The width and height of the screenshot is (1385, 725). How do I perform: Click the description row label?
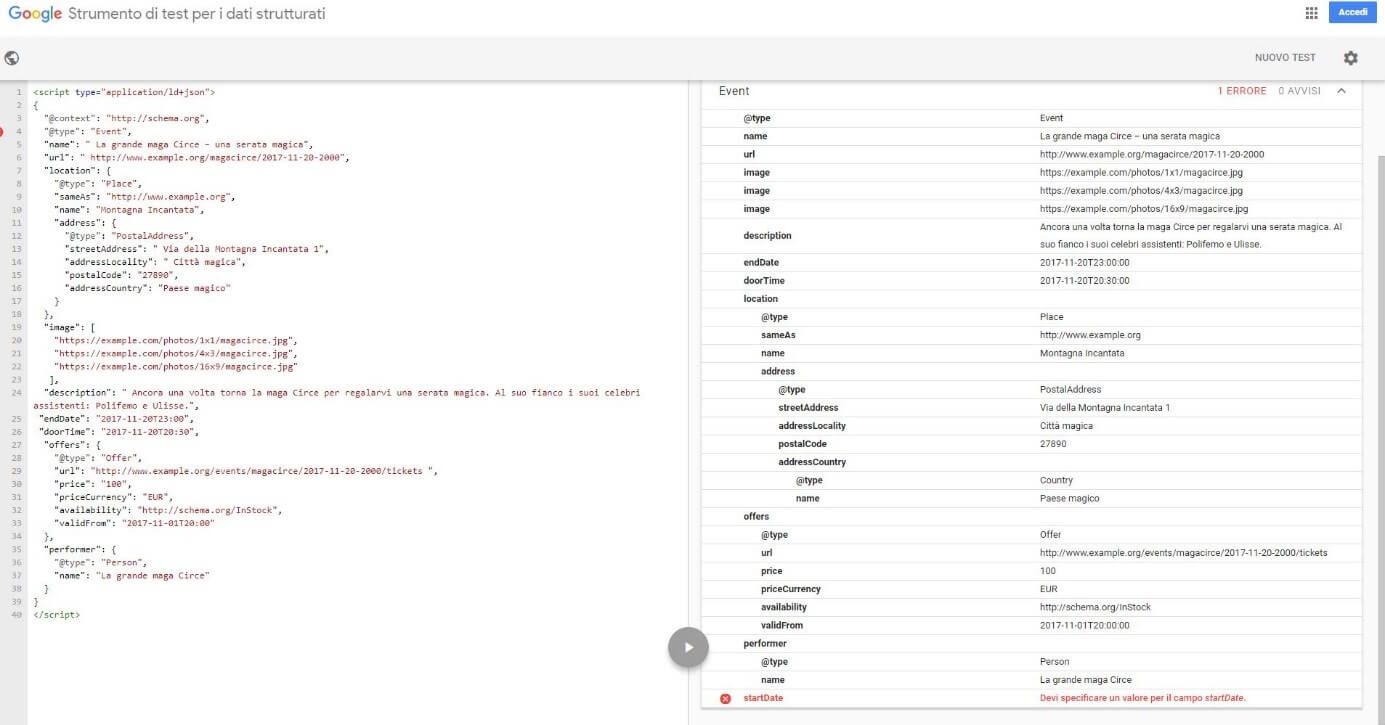click(x=768, y=236)
